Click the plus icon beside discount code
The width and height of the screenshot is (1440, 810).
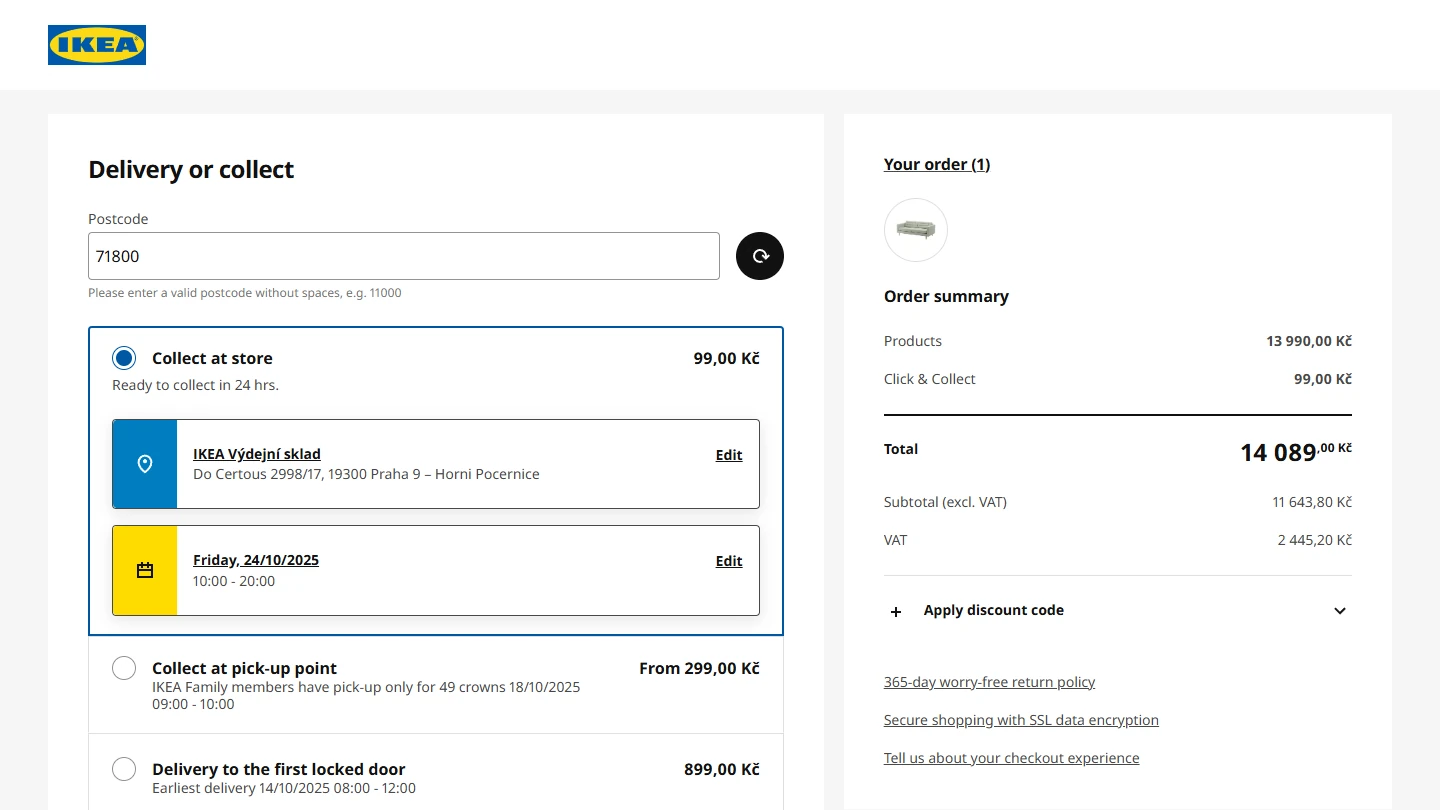click(x=896, y=611)
